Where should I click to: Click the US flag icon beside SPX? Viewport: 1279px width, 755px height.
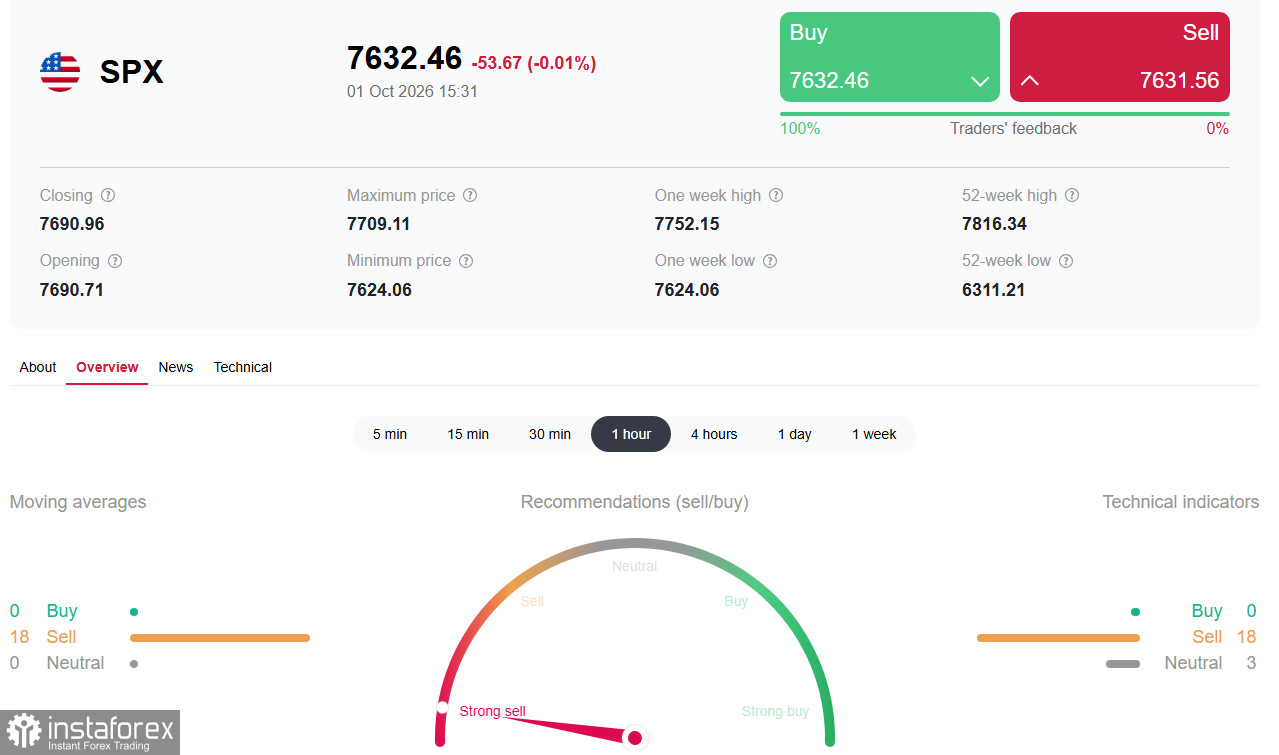click(60, 72)
